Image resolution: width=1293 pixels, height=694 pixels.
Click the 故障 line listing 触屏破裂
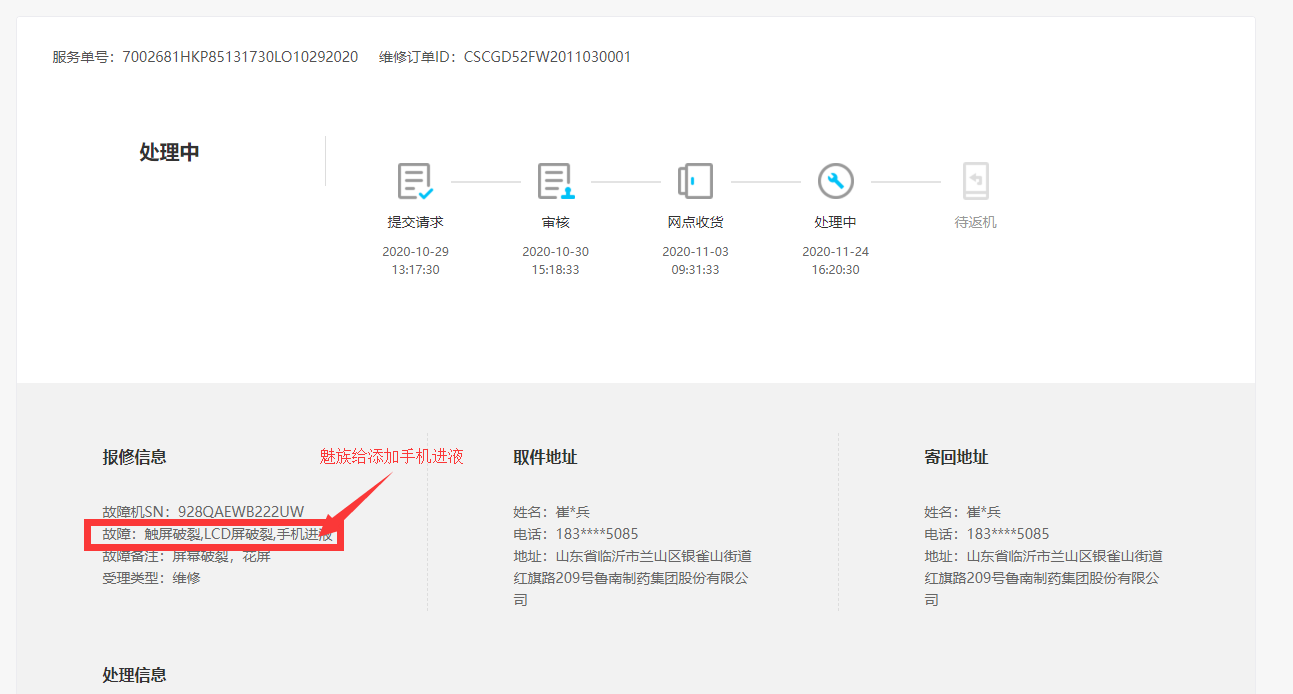click(x=217, y=534)
